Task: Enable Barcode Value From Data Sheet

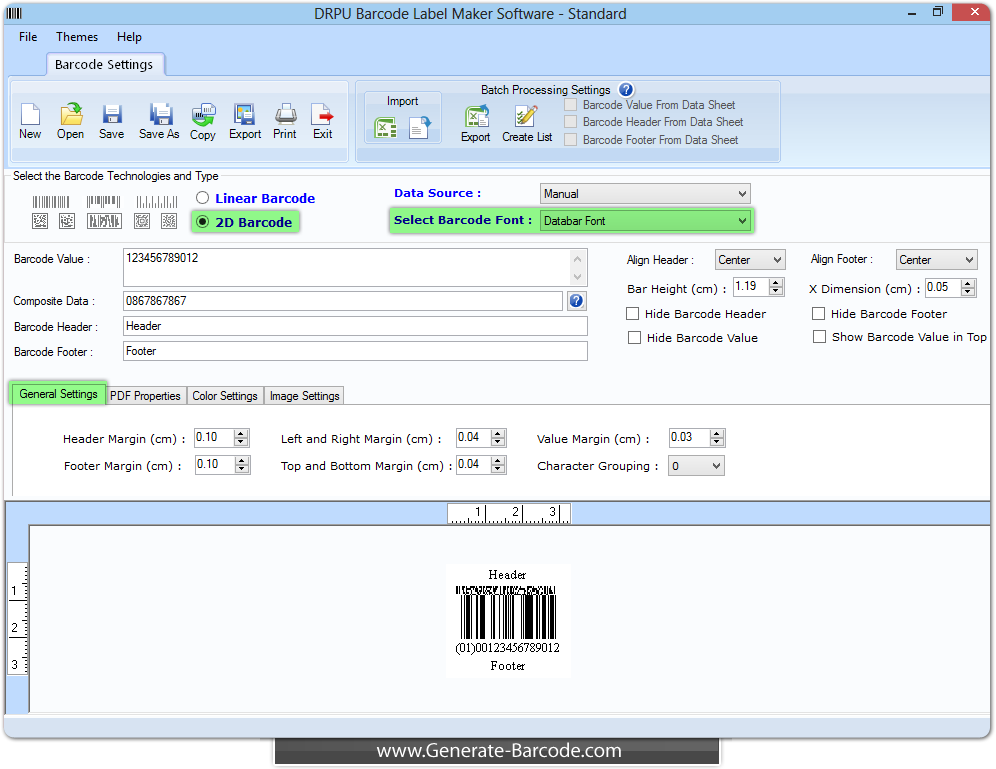Action: point(571,105)
